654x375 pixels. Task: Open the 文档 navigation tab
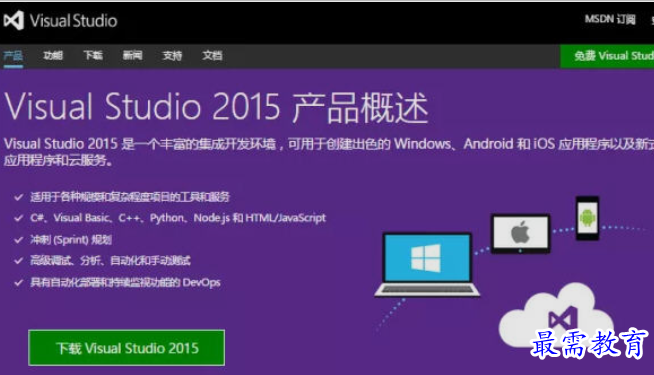point(212,55)
